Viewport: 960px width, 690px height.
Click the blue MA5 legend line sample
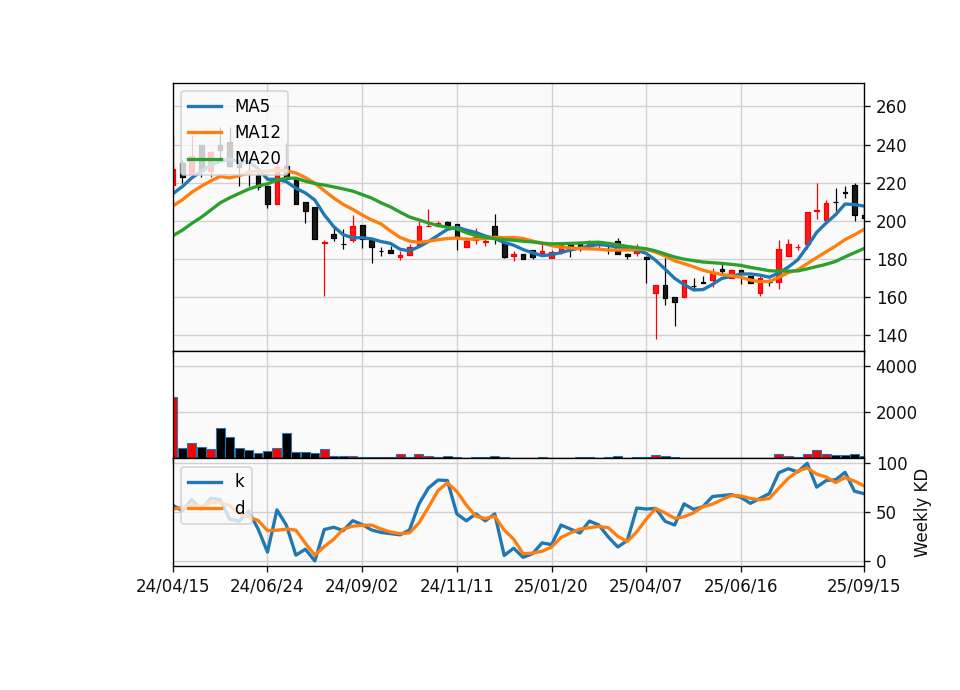[x=205, y=107]
